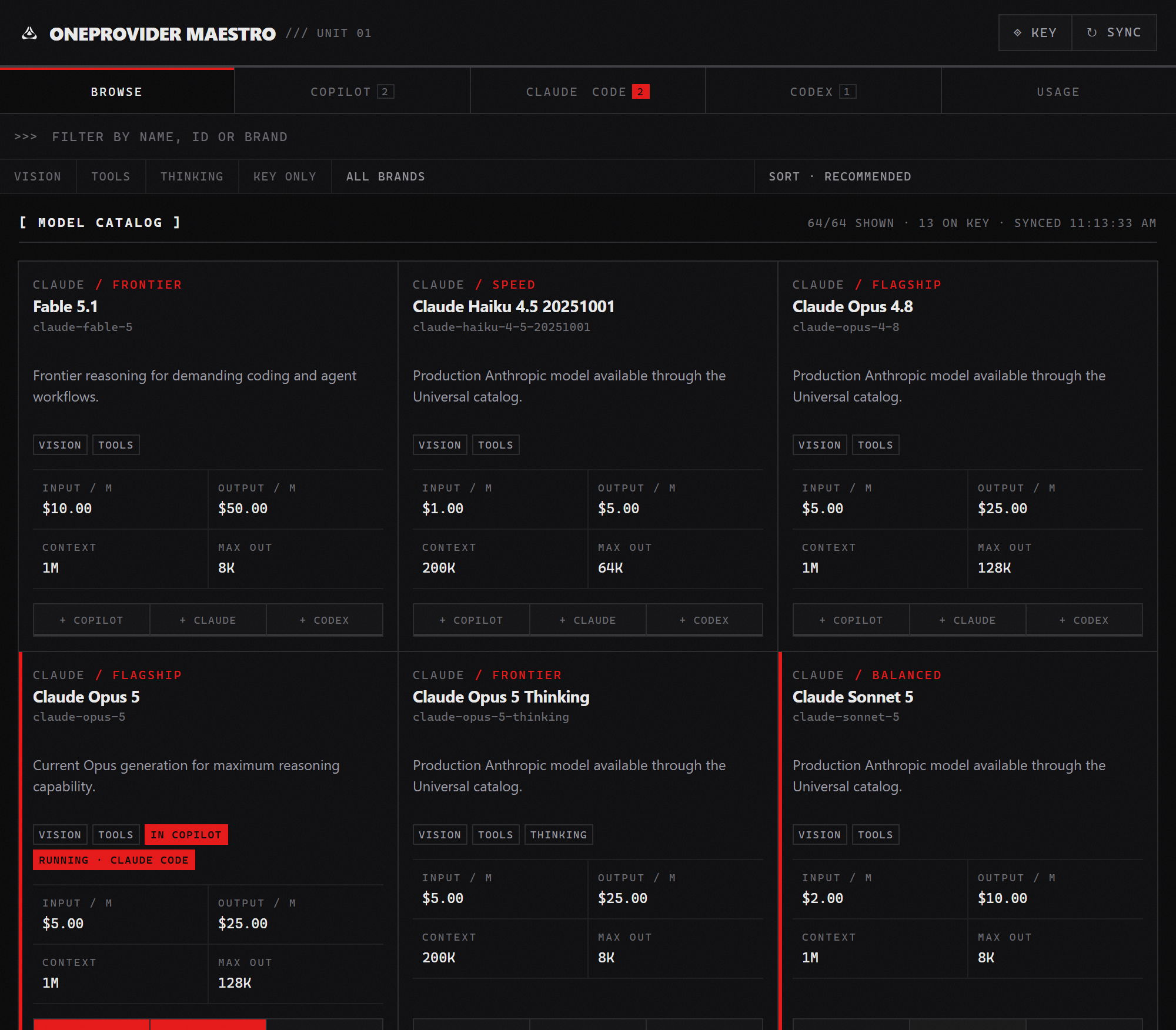Add Fable 5.1 to Claude
Viewport: 1176px width, 1030px height.
click(208, 620)
